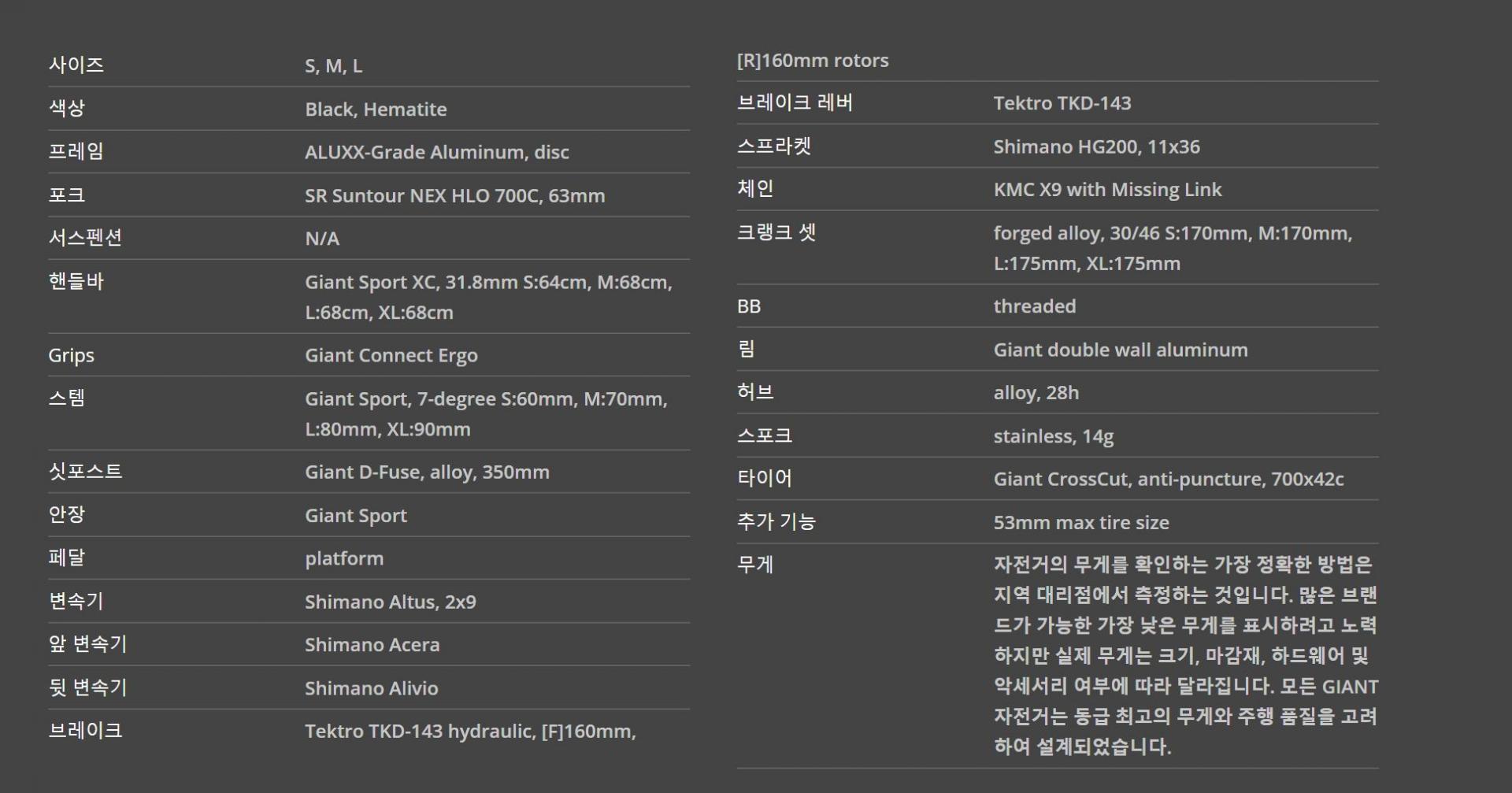This screenshot has width=1512, height=793.
Task: Select the "53mm max tire size" text
Action: click(x=1081, y=523)
